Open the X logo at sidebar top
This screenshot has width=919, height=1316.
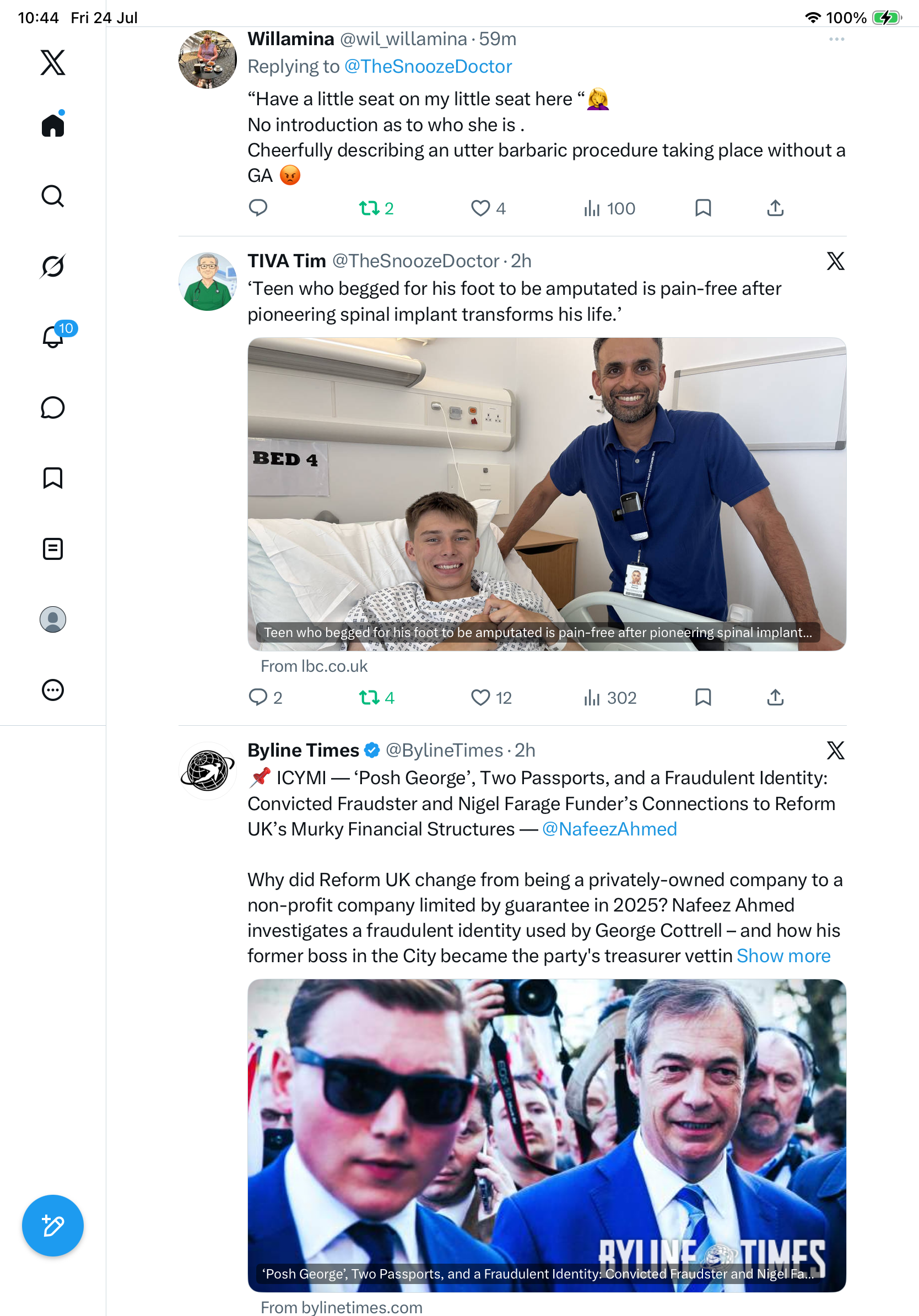53,62
